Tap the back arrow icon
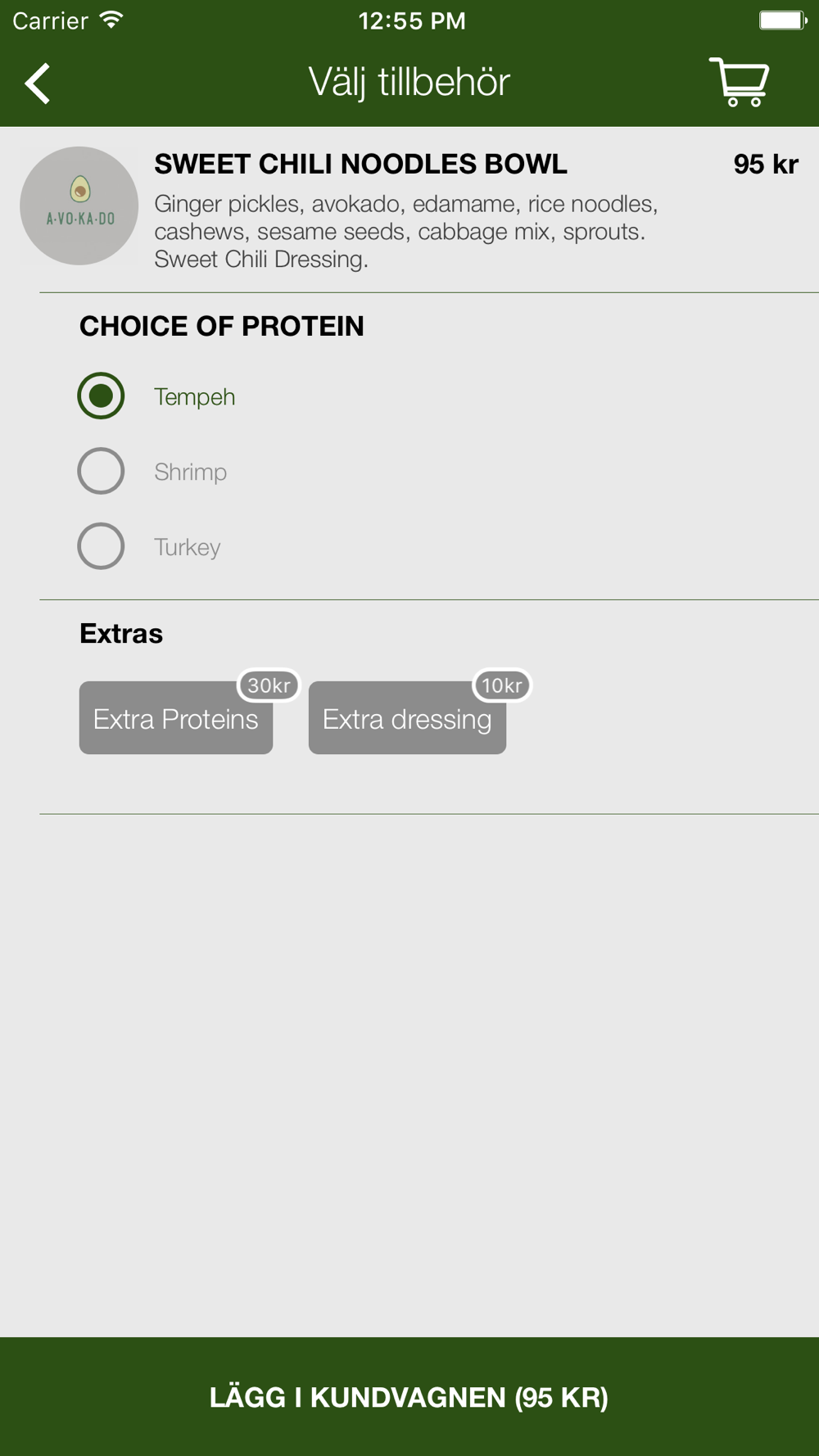Image resolution: width=819 pixels, height=1456 pixels. (x=38, y=84)
